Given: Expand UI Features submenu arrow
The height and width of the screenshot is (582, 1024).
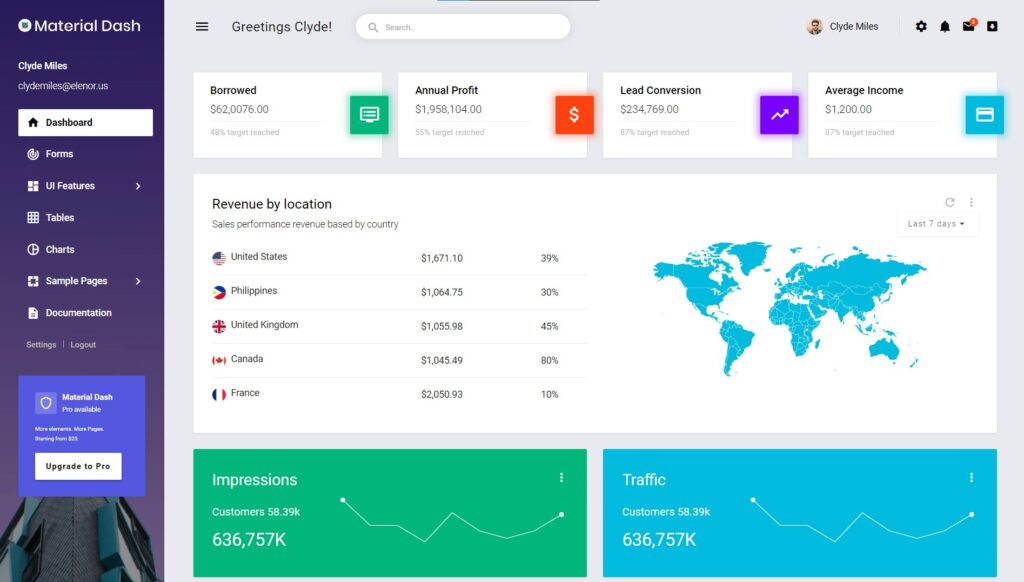Looking at the screenshot, I should point(138,186).
